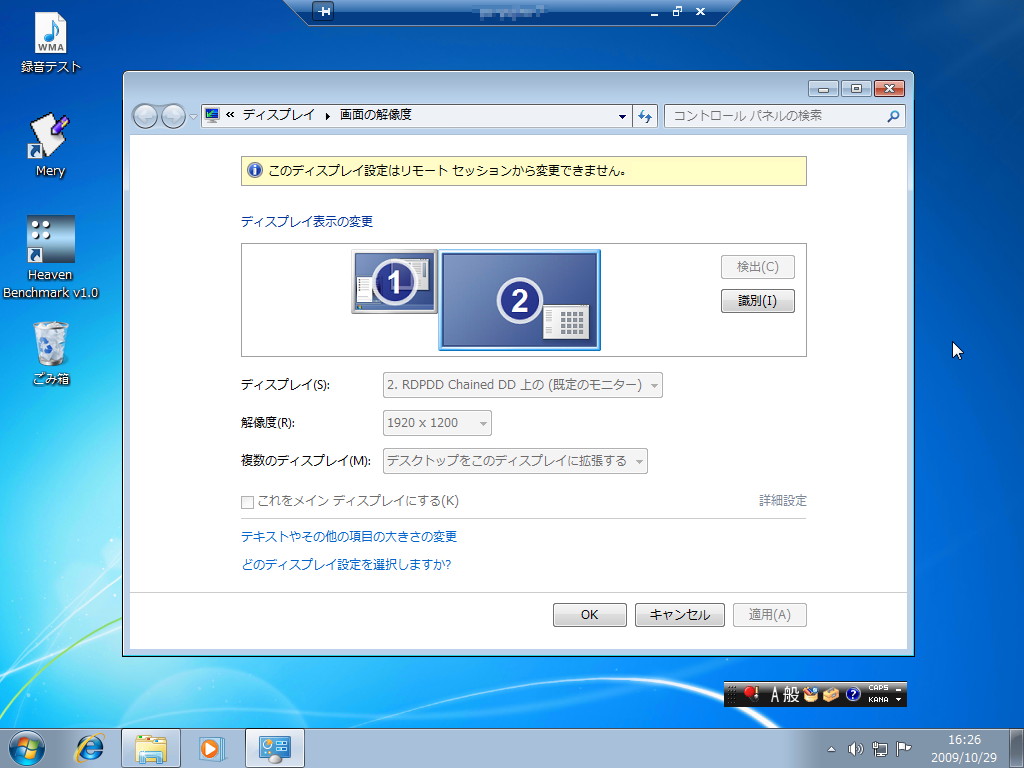
Task: Open the Windows Start button
Action: [x=27, y=748]
